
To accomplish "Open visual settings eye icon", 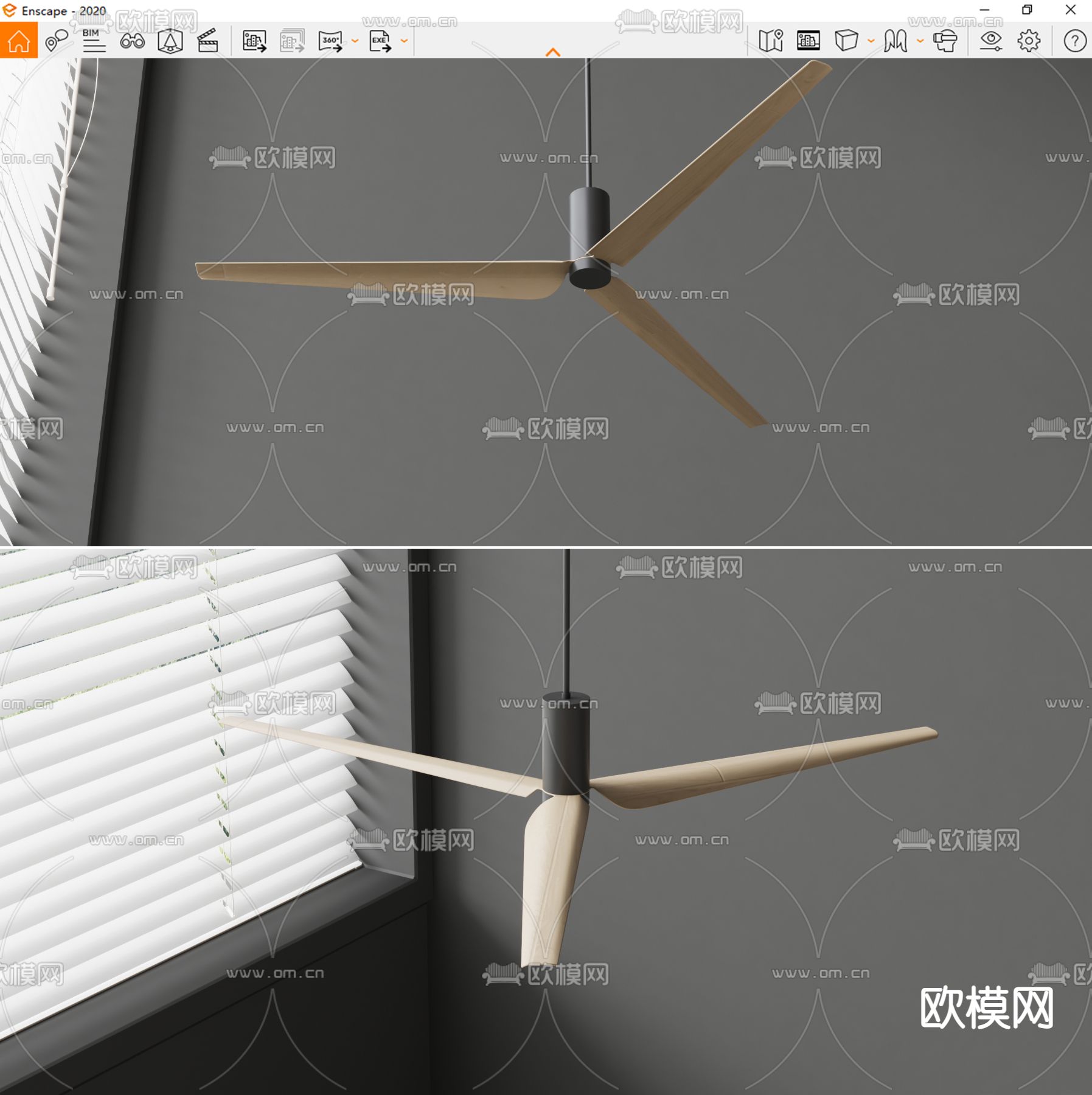I will 991,41.
